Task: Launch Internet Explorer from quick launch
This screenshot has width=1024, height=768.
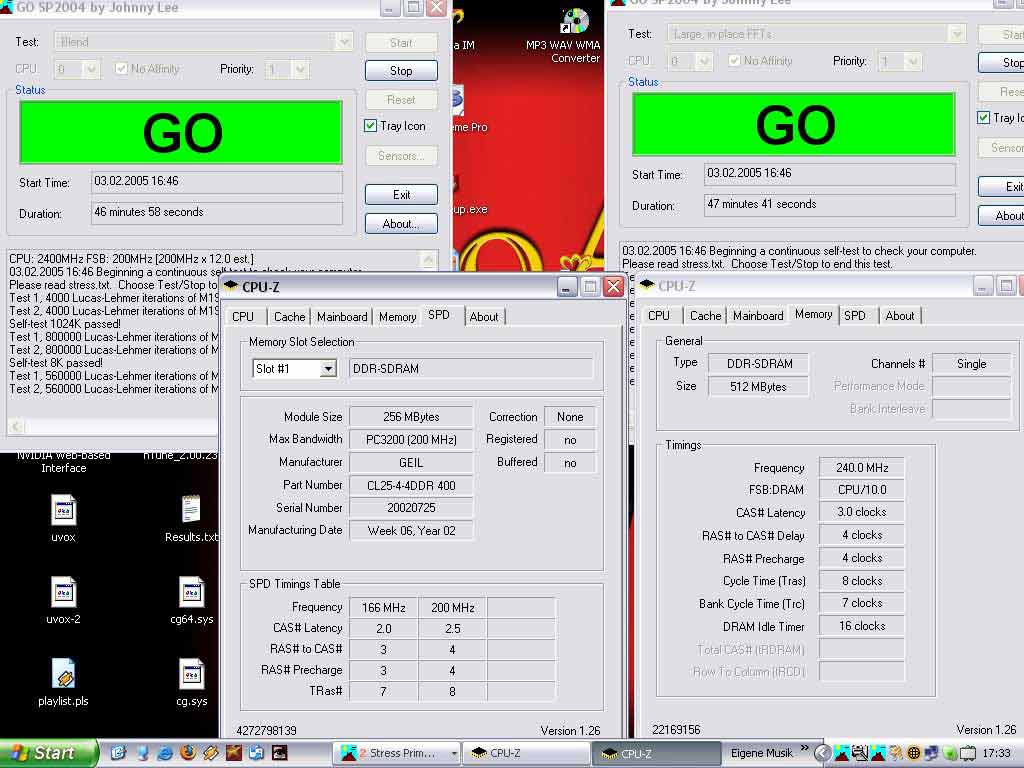Action: click(165, 753)
